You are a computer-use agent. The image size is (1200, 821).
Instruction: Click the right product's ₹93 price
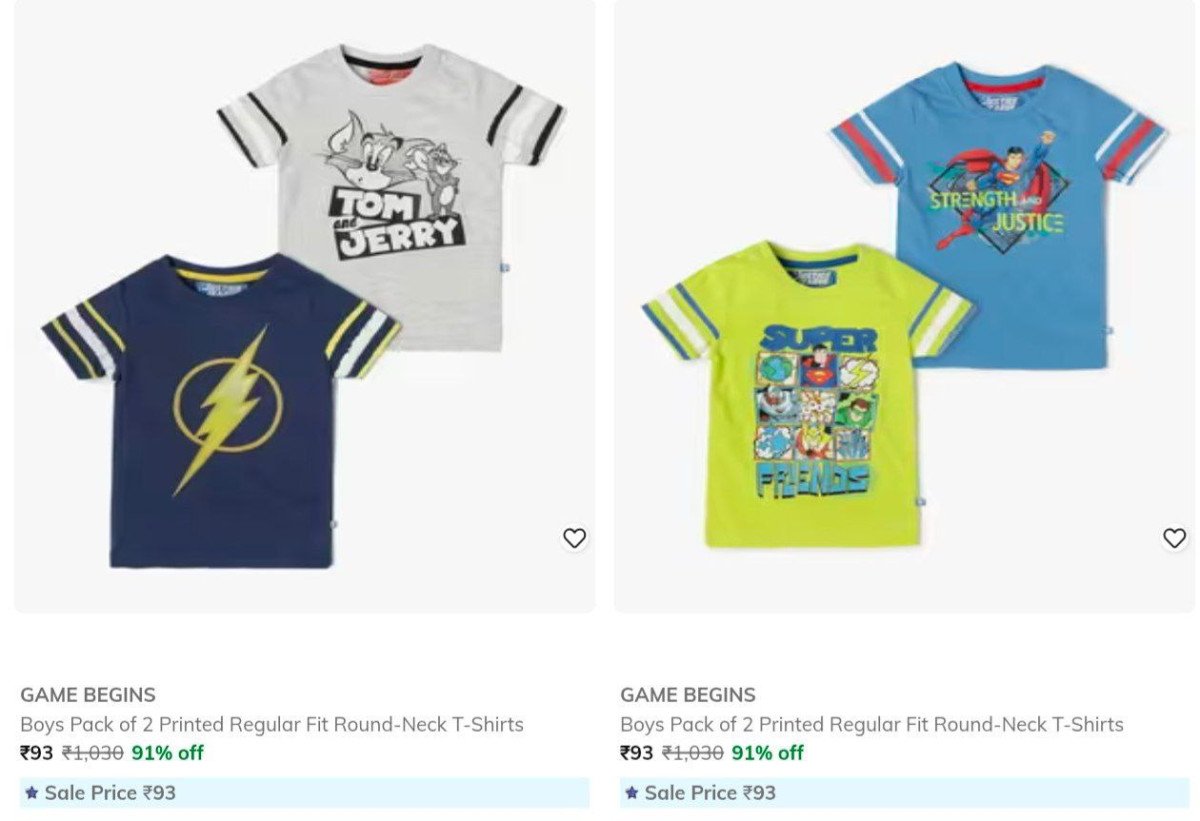click(637, 753)
